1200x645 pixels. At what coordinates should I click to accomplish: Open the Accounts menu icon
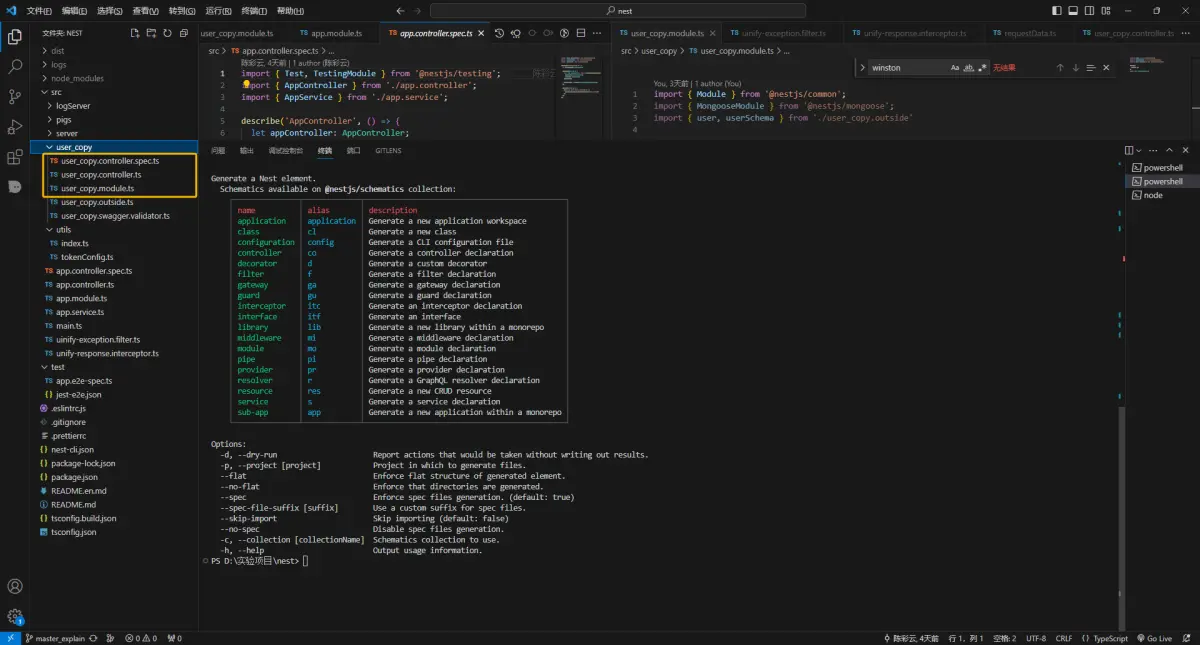15,586
